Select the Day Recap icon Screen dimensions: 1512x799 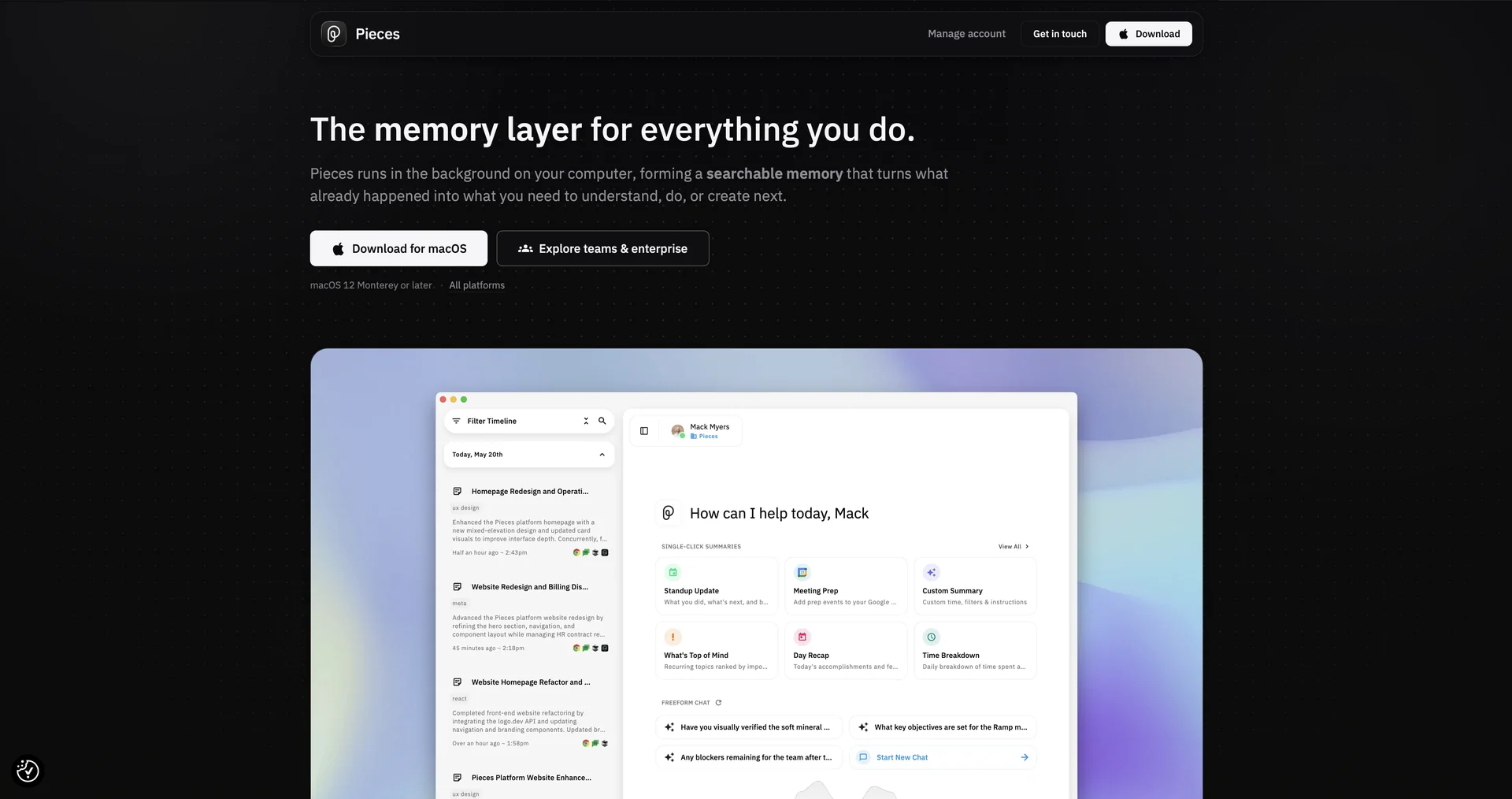[802, 637]
